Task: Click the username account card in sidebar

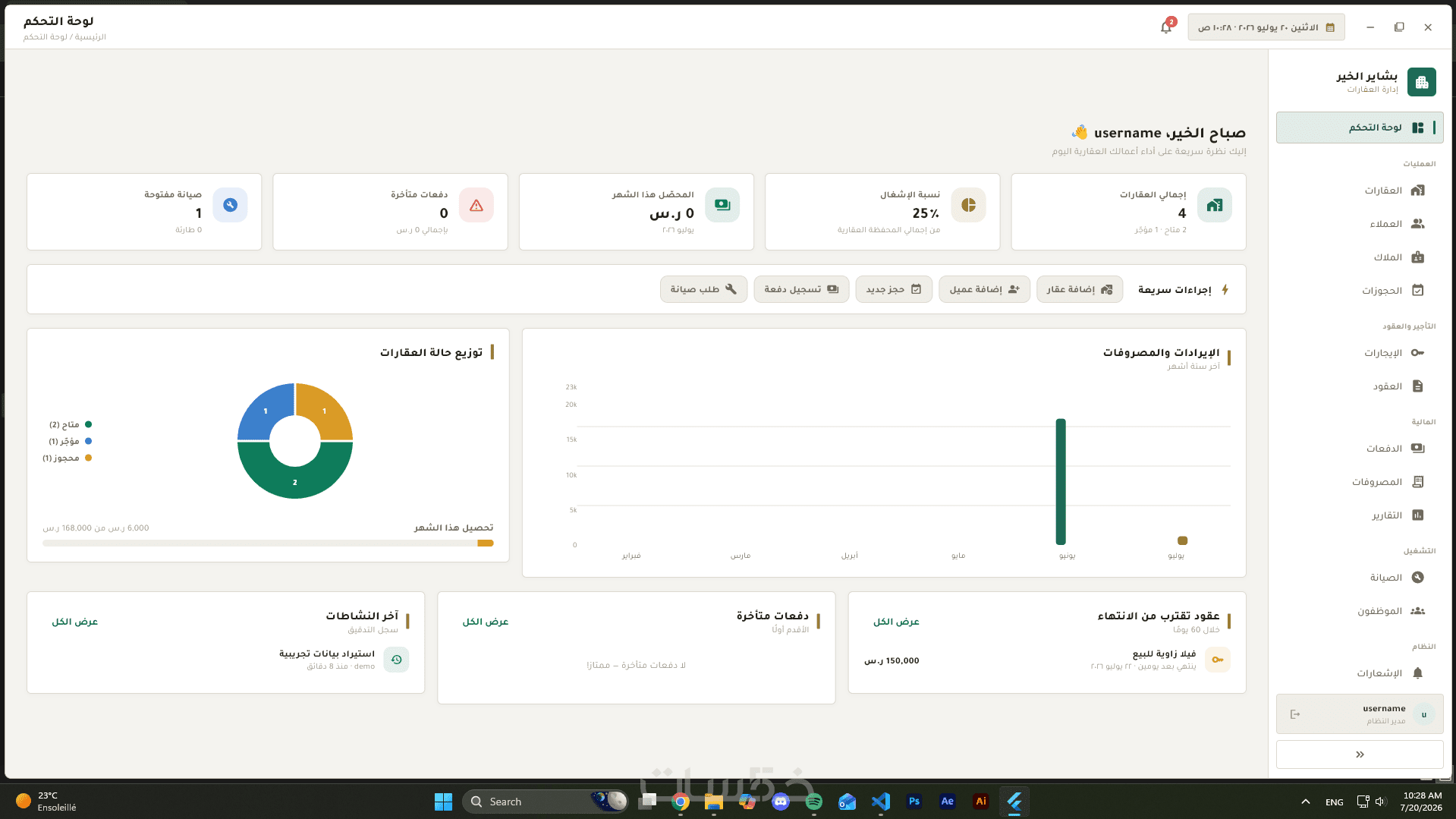Action: [1360, 714]
